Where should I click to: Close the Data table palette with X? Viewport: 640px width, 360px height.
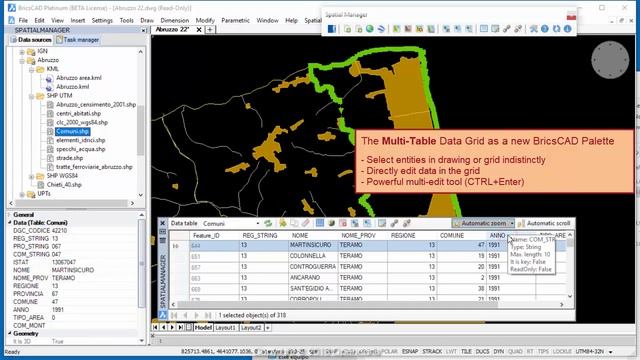pos(162,223)
